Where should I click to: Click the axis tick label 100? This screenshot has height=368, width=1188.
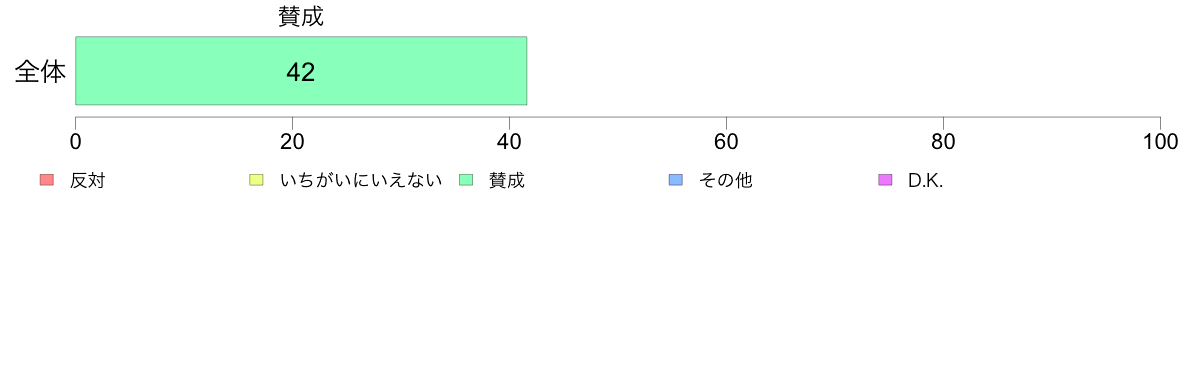pos(1160,142)
